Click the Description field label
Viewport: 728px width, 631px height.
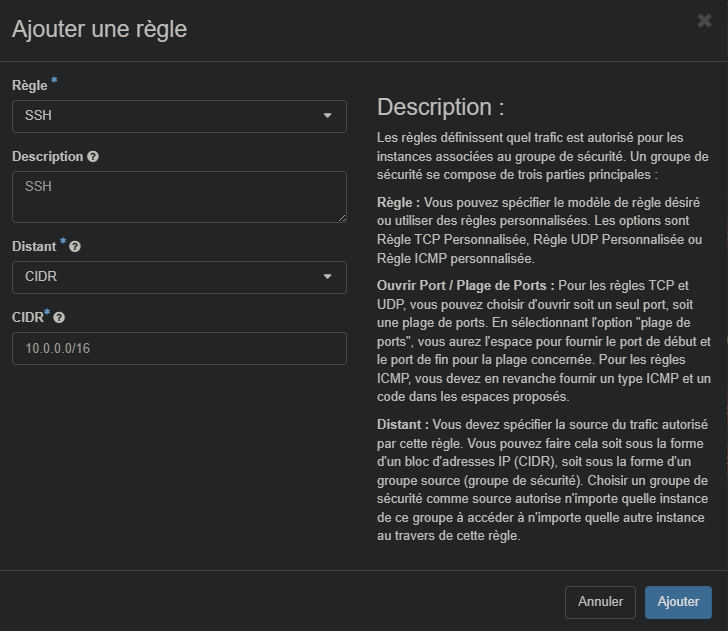pyautogui.click(x=47, y=157)
